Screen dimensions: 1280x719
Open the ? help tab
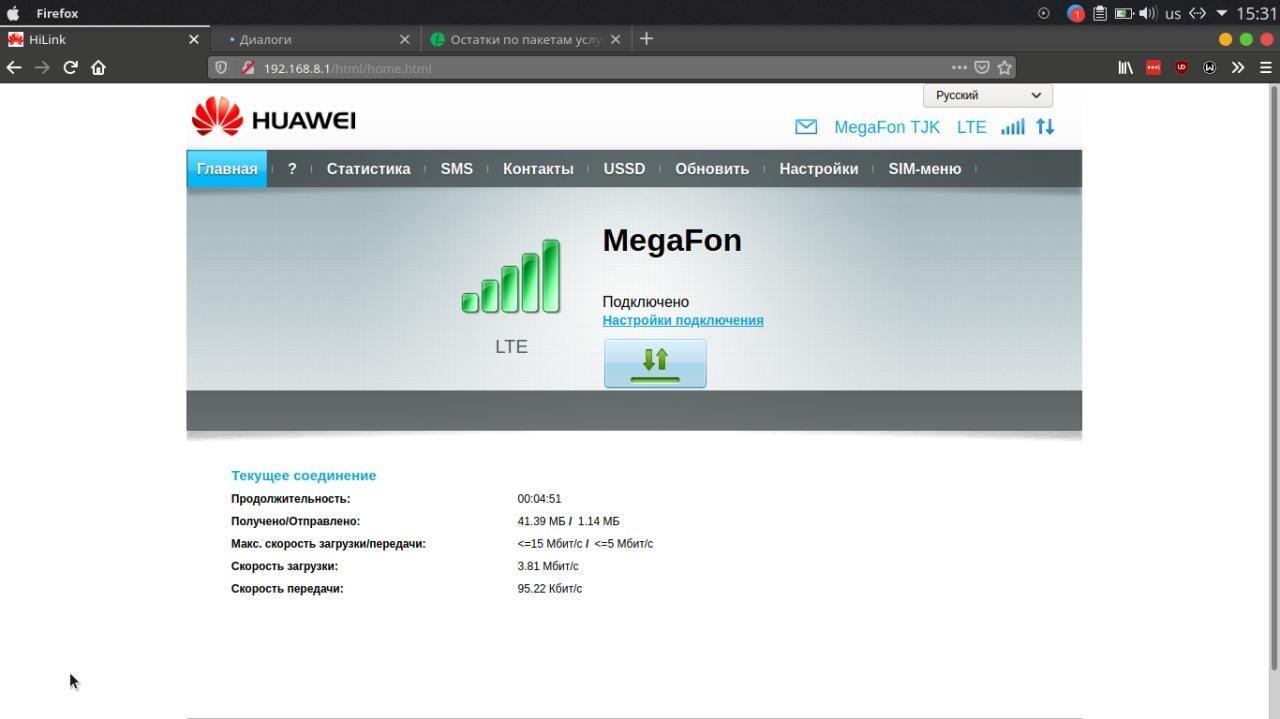(x=292, y=169)
